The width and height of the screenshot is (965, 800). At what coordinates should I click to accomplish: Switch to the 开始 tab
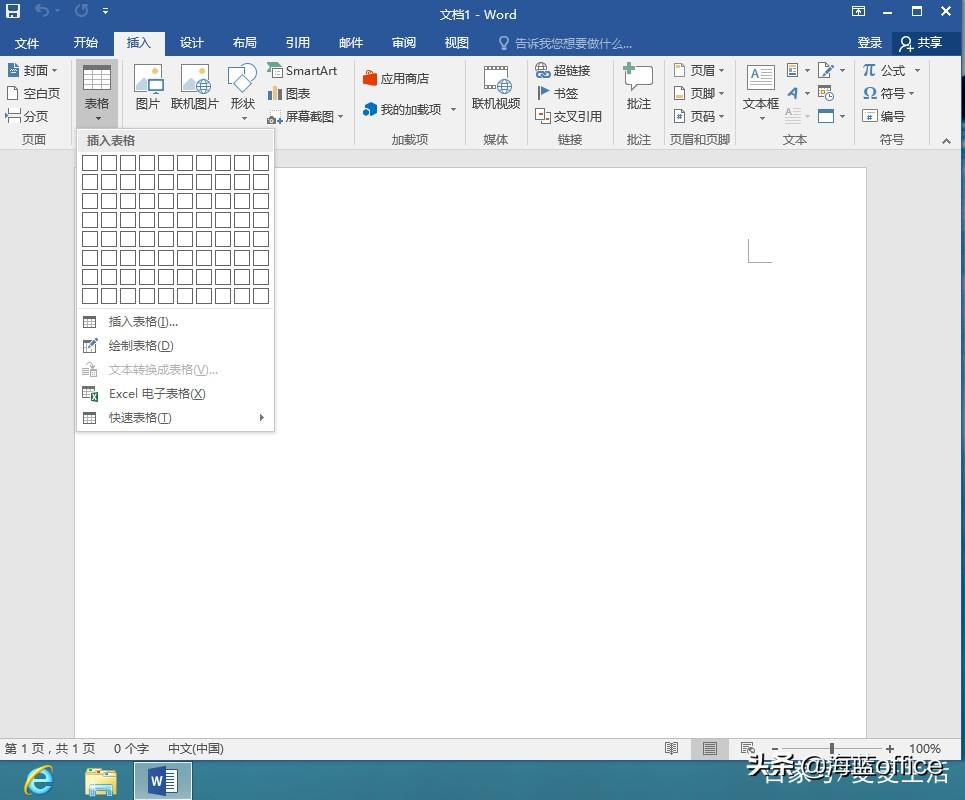86,42
